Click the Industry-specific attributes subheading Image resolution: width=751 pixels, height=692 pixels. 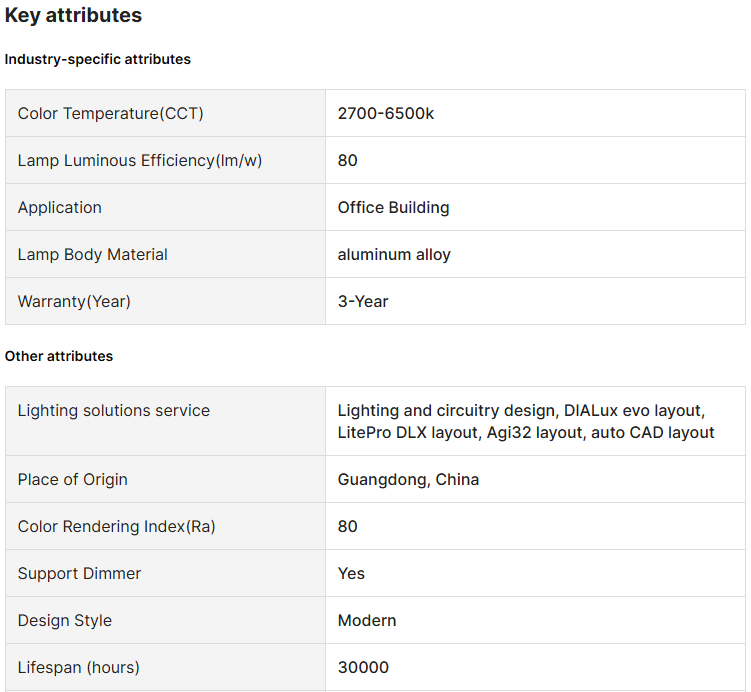(x=97, y=59)
